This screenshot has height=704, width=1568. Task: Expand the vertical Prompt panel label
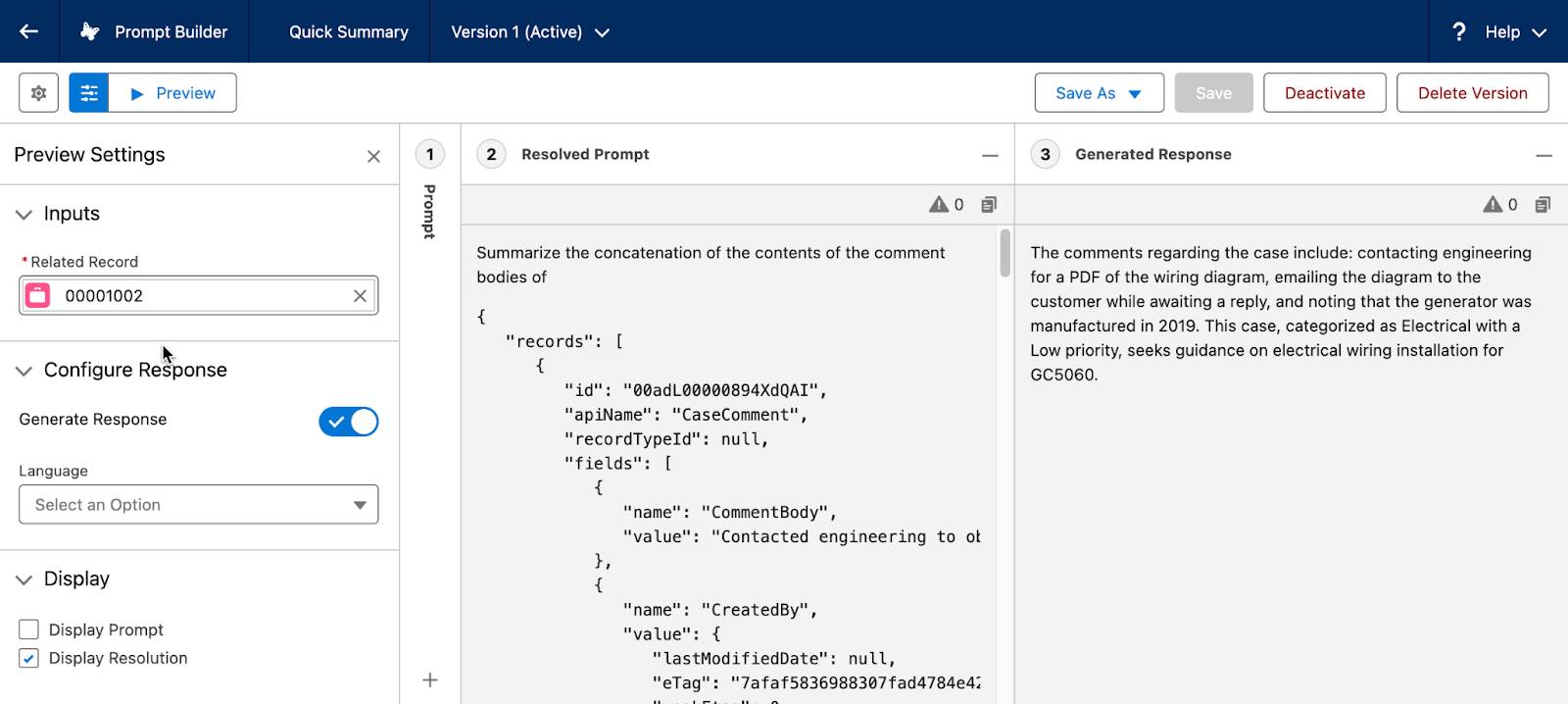coord(429,211)
